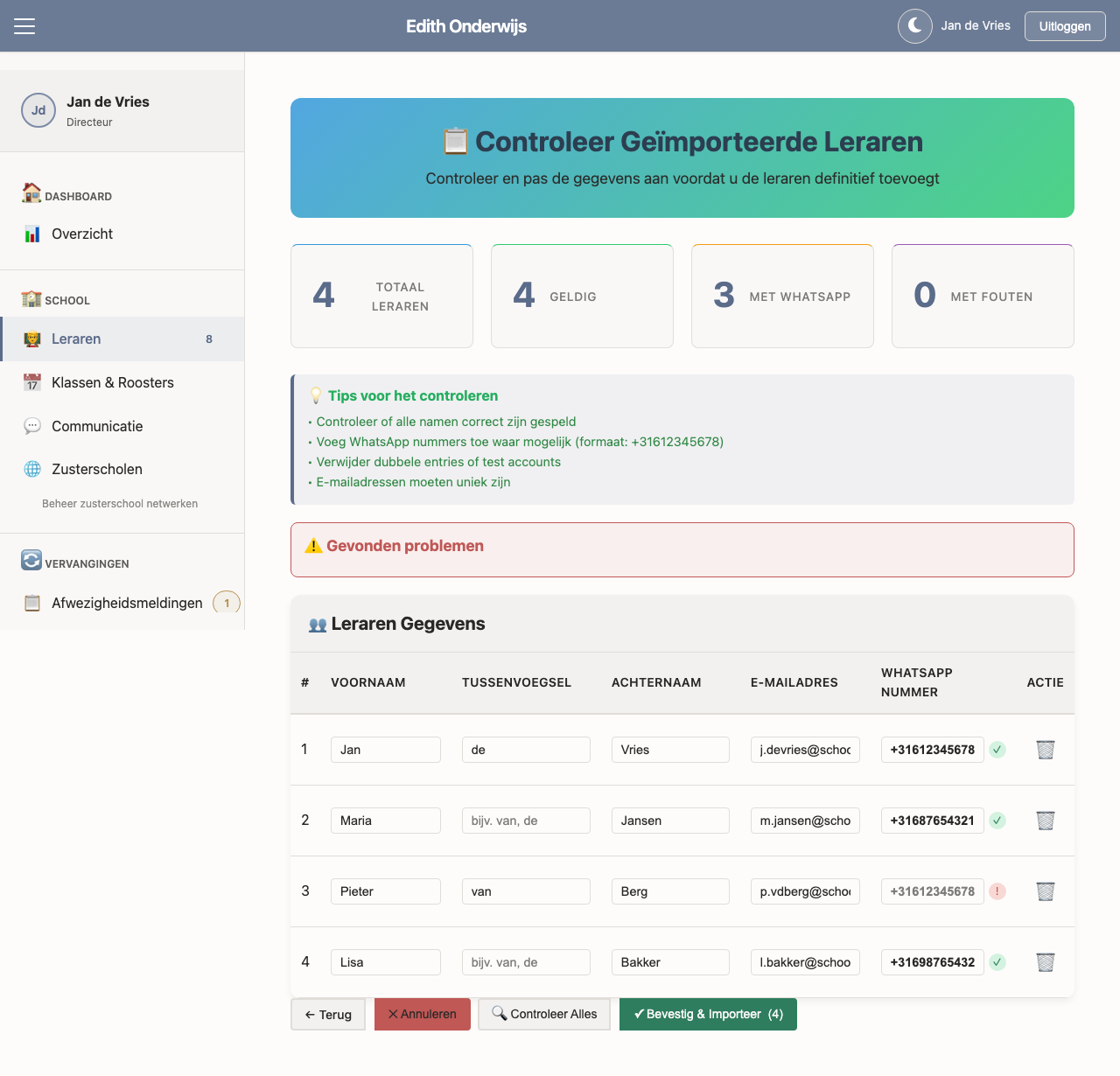Viewport: 1120px width, 1076px height.
Task: Click the Zusterscholen globe icon
Action: [x=32, y=469]
